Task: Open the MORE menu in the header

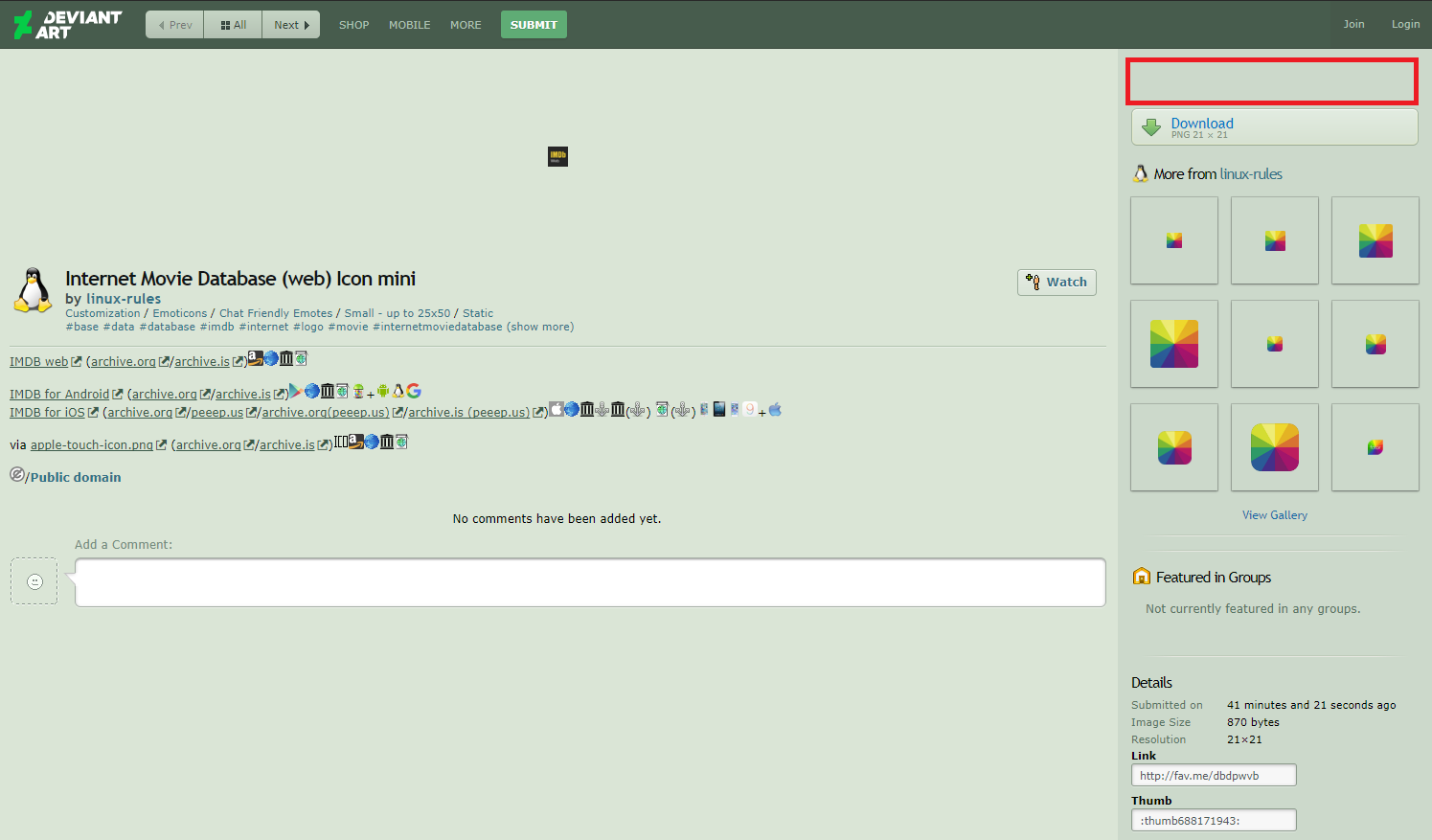Action: coord(466,25)
